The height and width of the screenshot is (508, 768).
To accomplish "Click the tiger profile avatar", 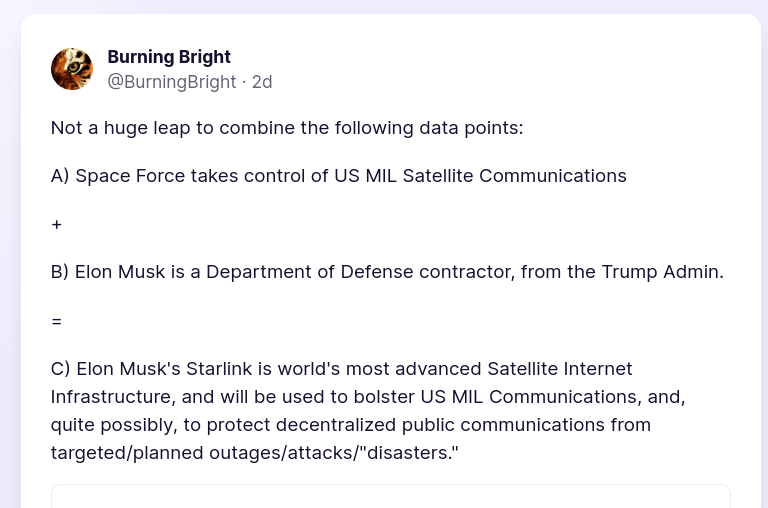I will pos(72,69).
